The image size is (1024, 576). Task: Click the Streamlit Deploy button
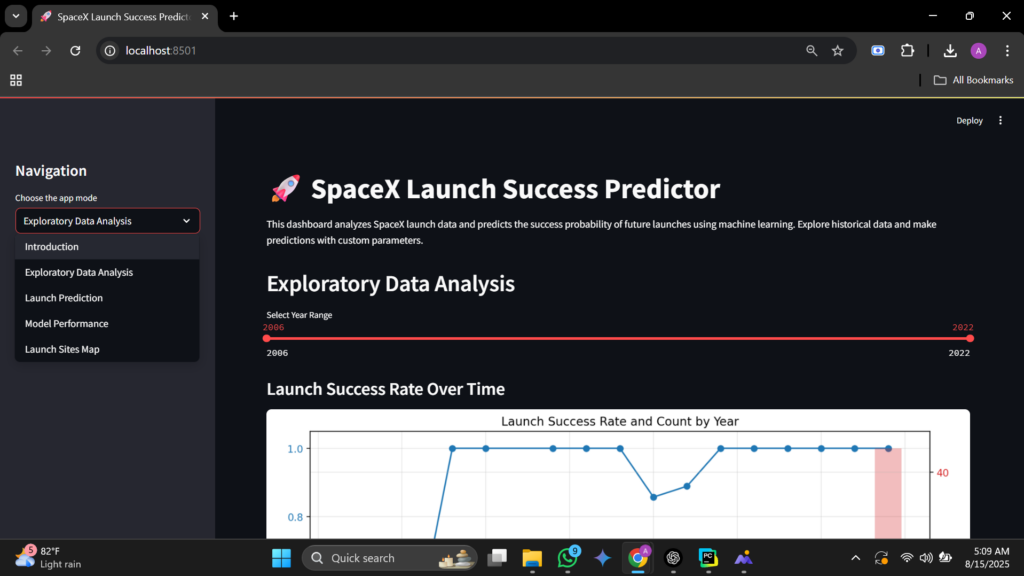tap(969, 120)
